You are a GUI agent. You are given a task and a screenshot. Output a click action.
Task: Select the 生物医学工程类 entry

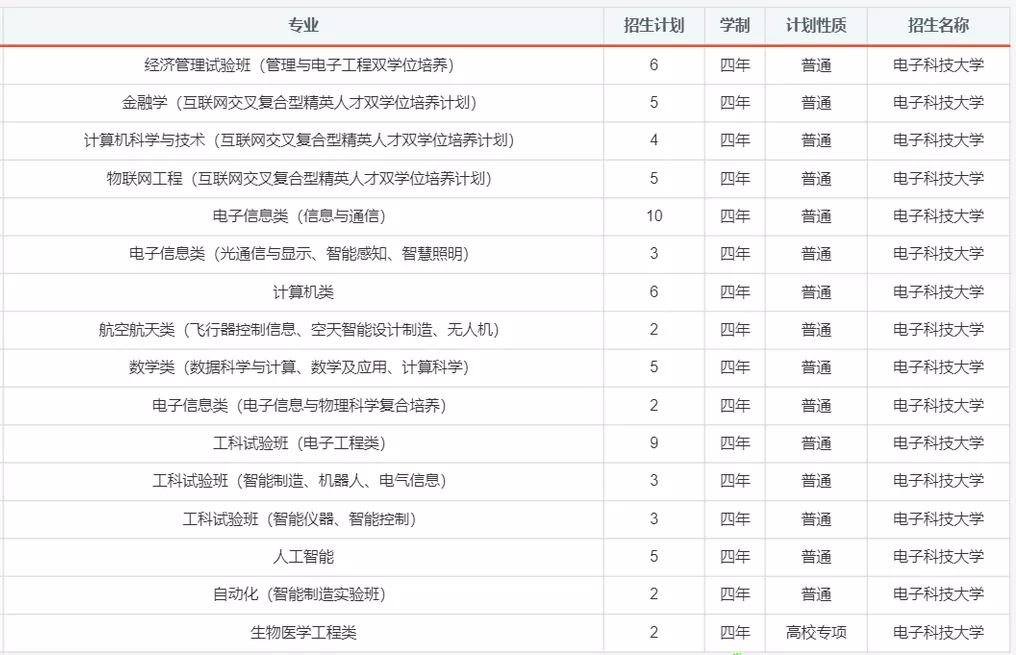[x=304, y=632]
